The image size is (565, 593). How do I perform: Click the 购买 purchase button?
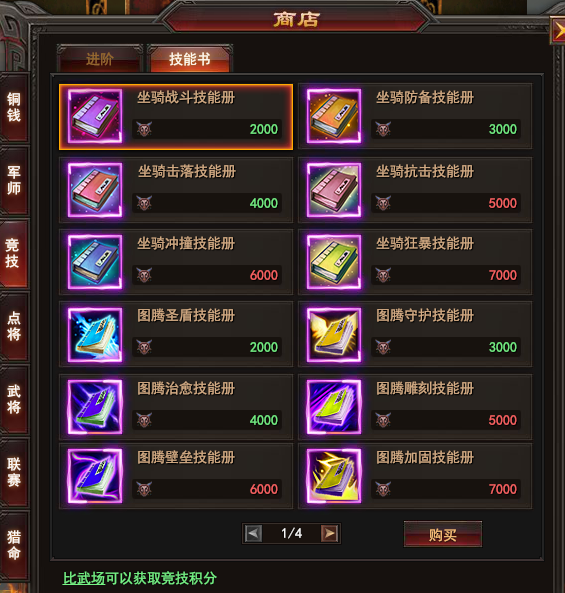[443, 534]
